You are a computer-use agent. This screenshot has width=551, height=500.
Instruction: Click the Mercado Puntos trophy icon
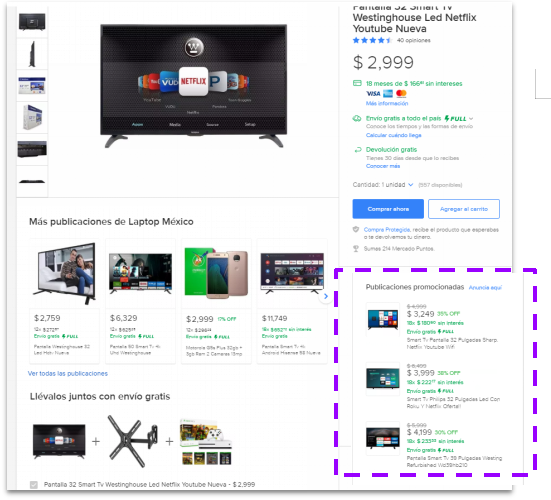click(x=356, y=249)
